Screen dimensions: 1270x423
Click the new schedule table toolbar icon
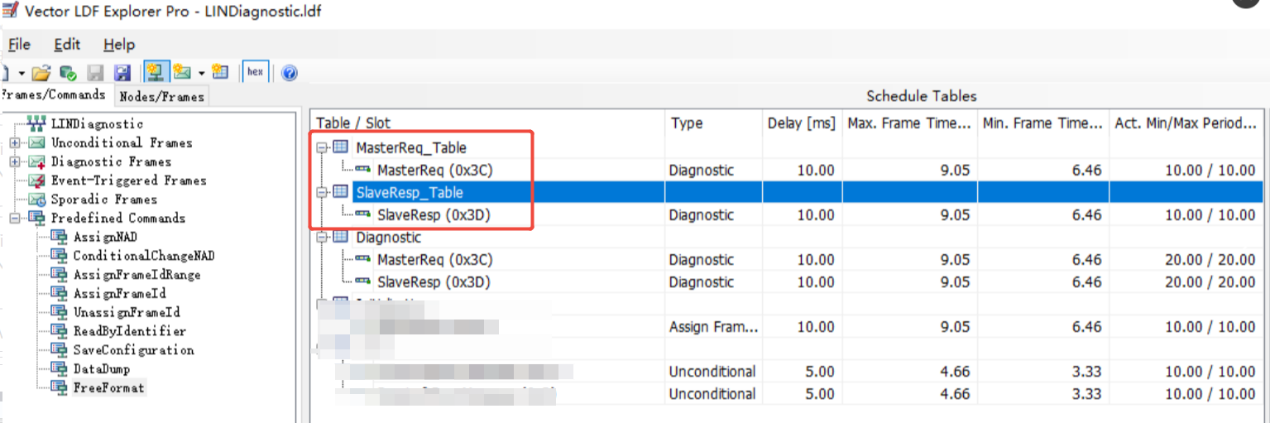pos(220,73)
